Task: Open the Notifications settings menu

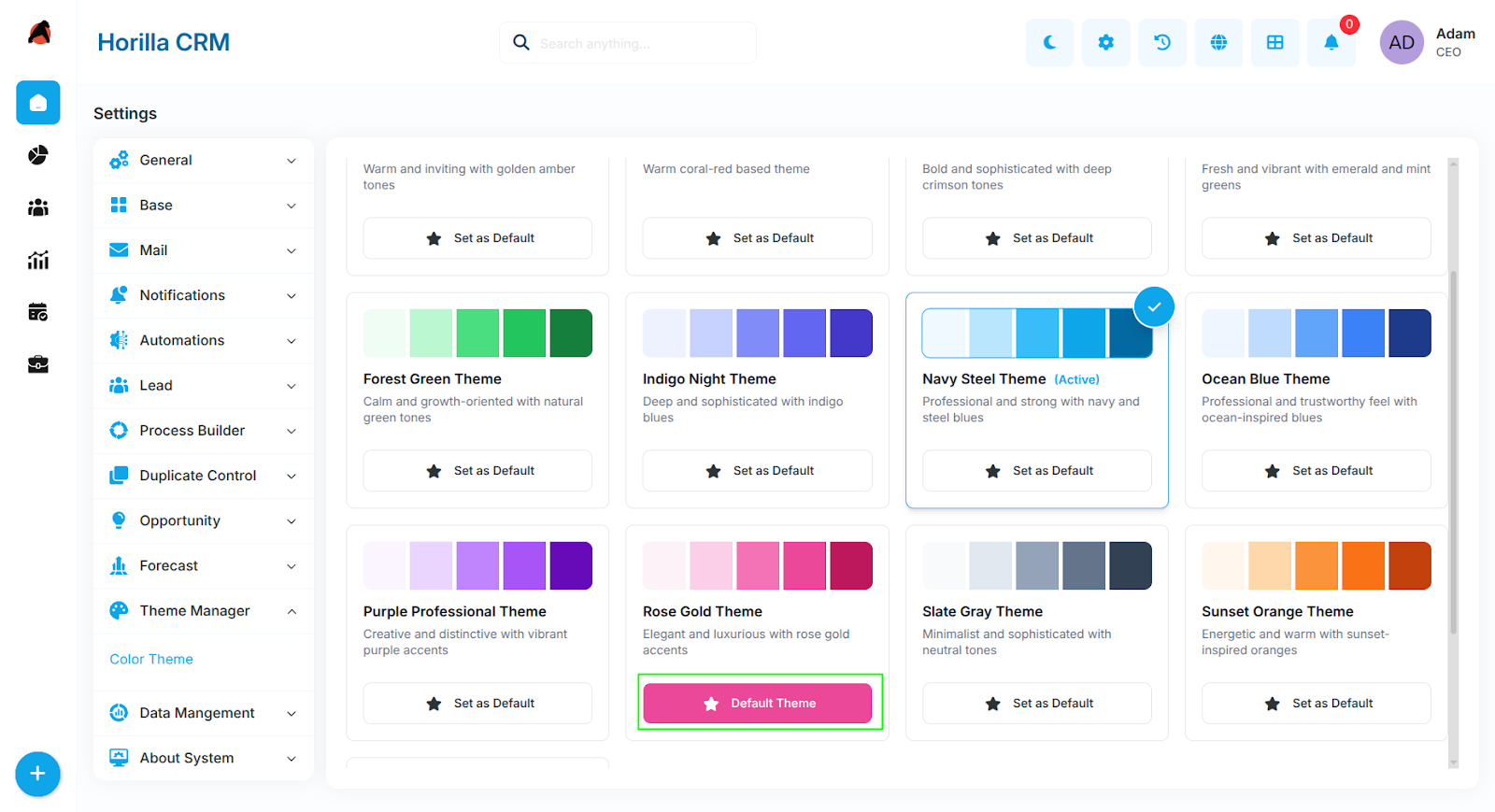Action: 204,295
